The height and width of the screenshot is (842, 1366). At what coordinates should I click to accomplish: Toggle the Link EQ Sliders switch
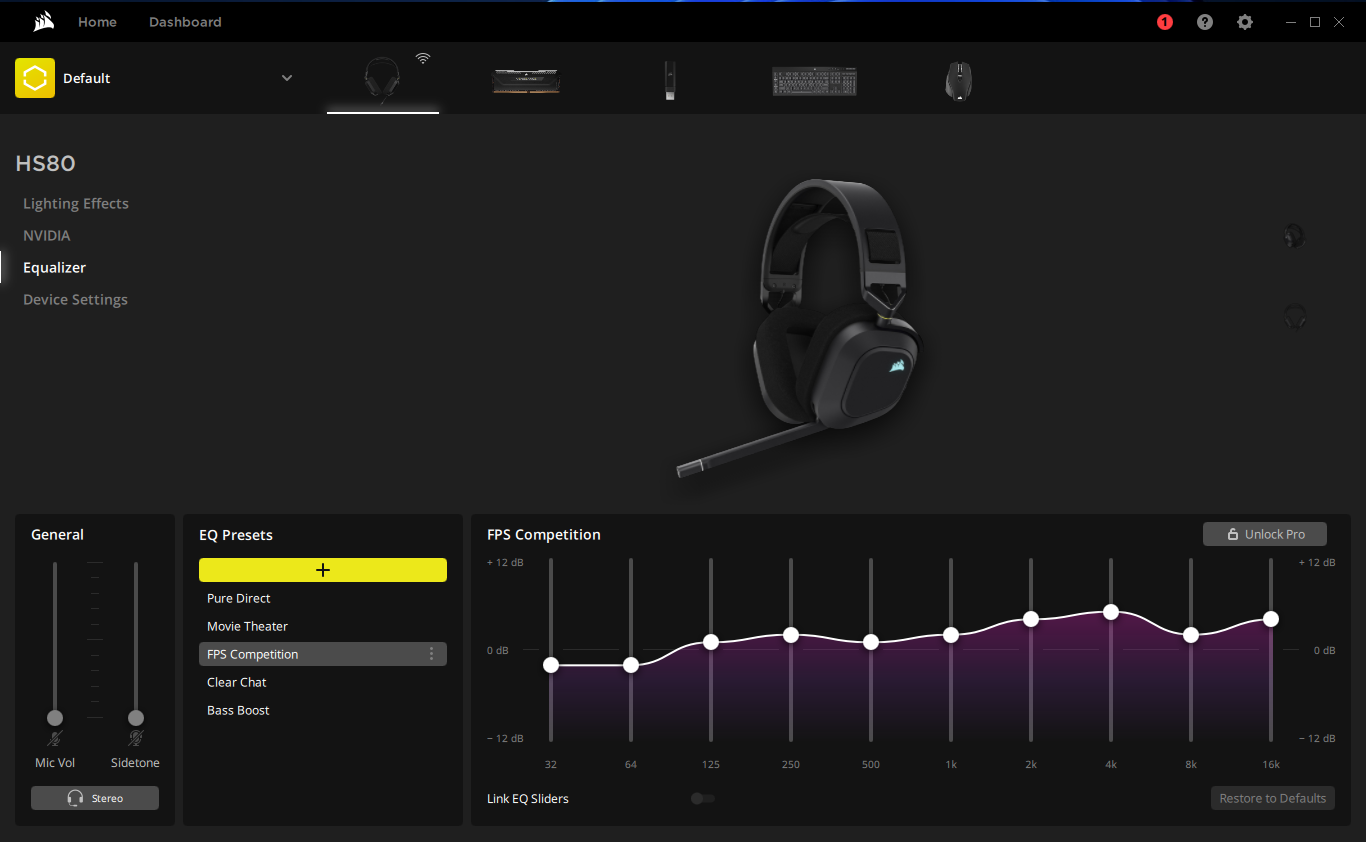click(703, 798)
